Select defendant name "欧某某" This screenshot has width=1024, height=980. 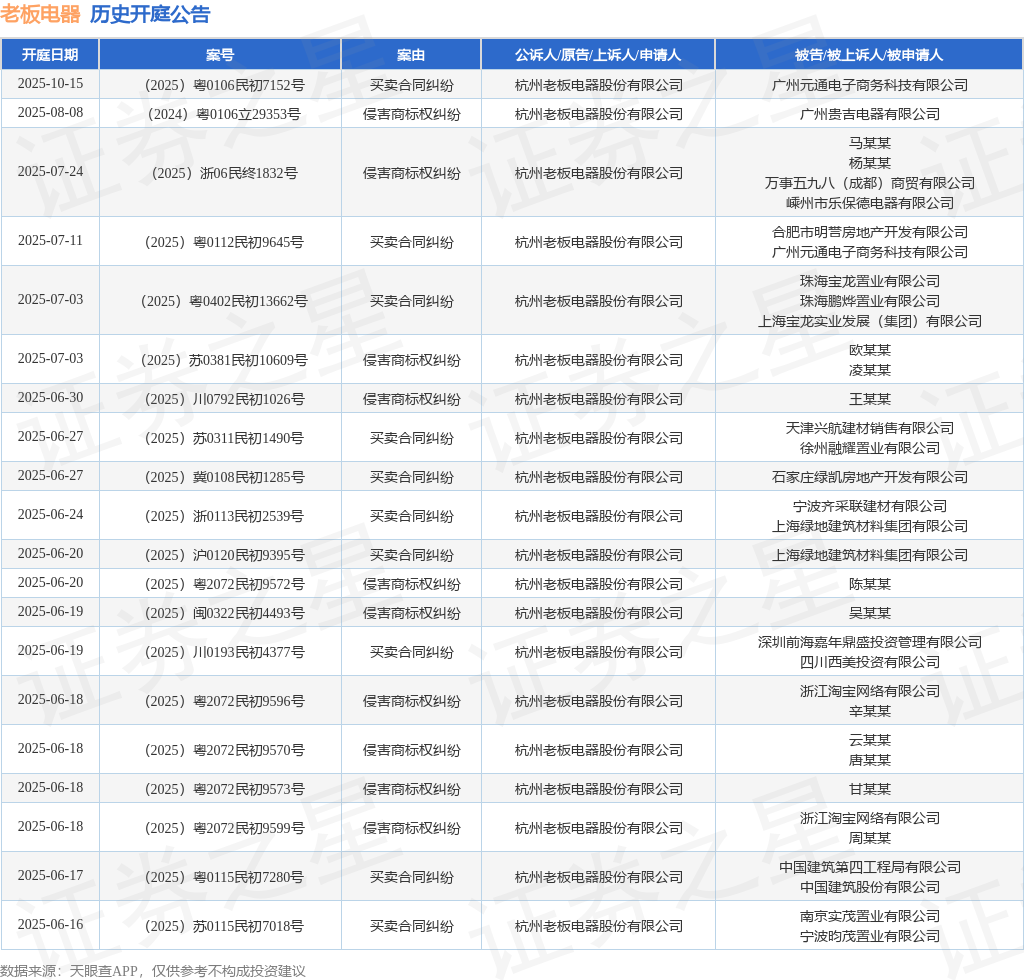point(870,350)
